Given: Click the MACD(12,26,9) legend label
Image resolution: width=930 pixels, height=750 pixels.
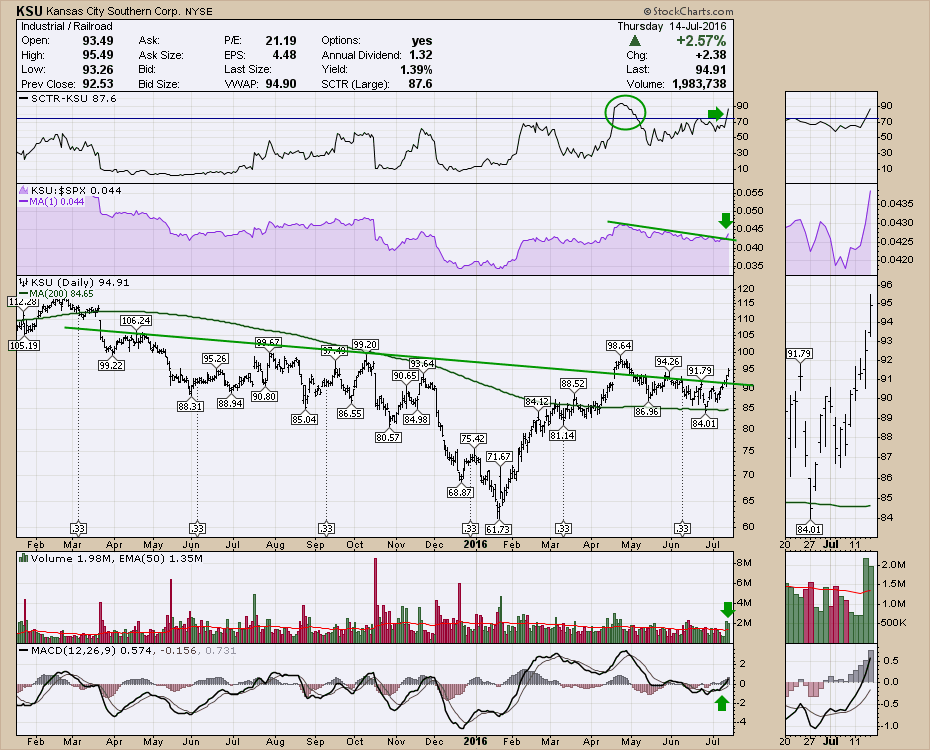Looking at the screenshot, I should [67, 652].
